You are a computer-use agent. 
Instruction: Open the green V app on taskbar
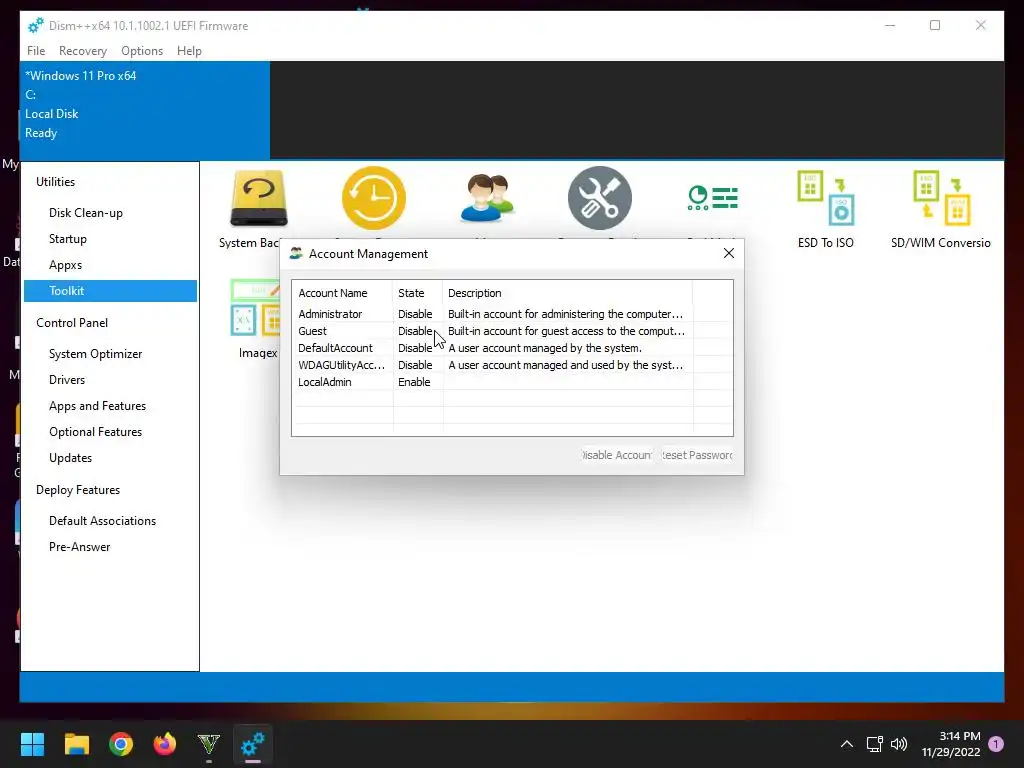point(208,744)
